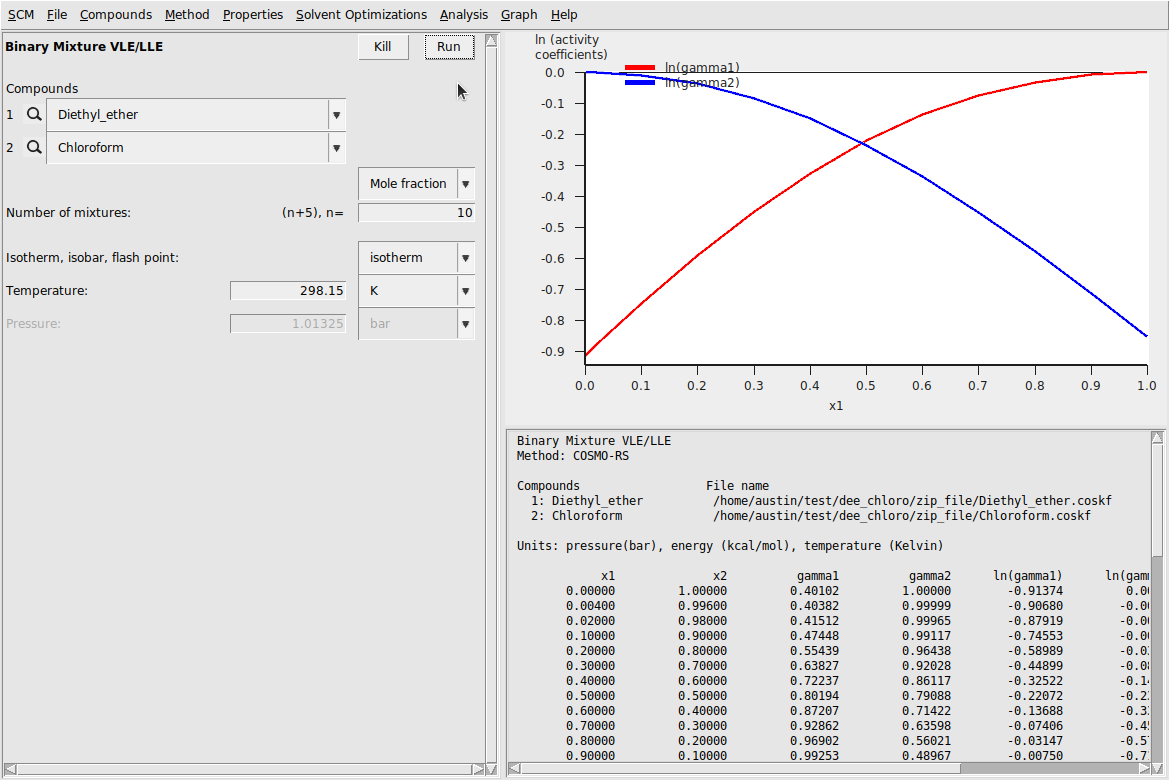The image size is (1169, 780).
Task: Click the left panel scroll-up arrow
Action: (491, 40)
